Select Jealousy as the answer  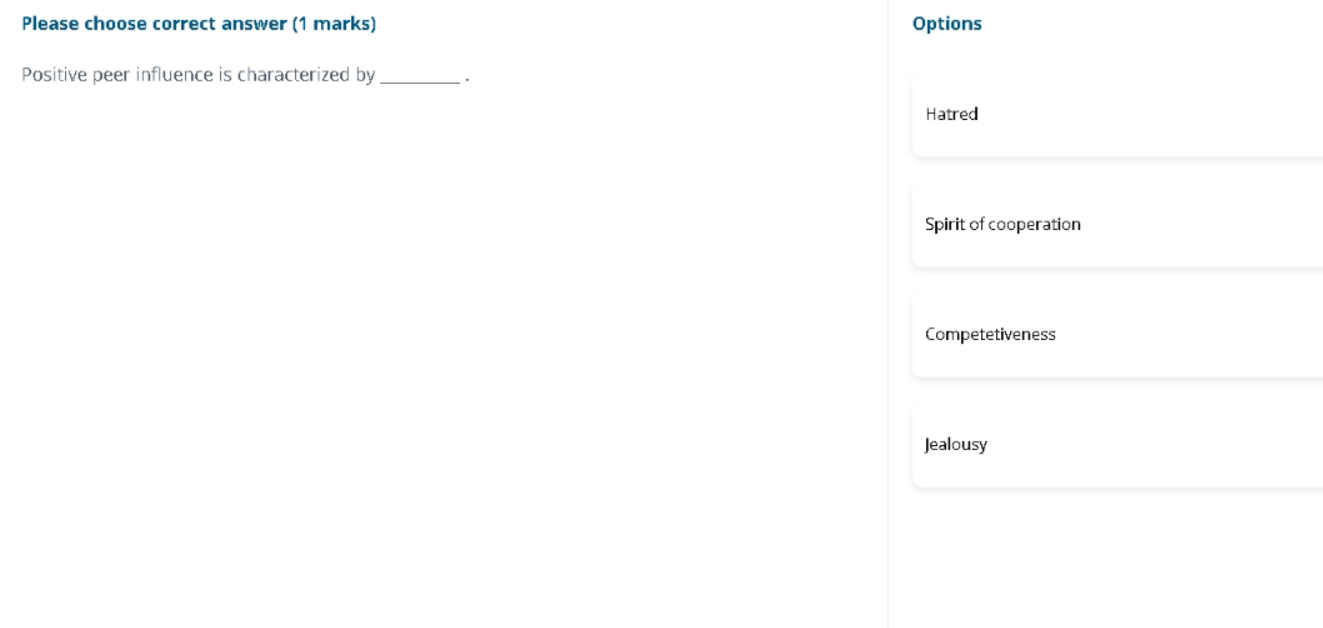[x=1117, y=444]
